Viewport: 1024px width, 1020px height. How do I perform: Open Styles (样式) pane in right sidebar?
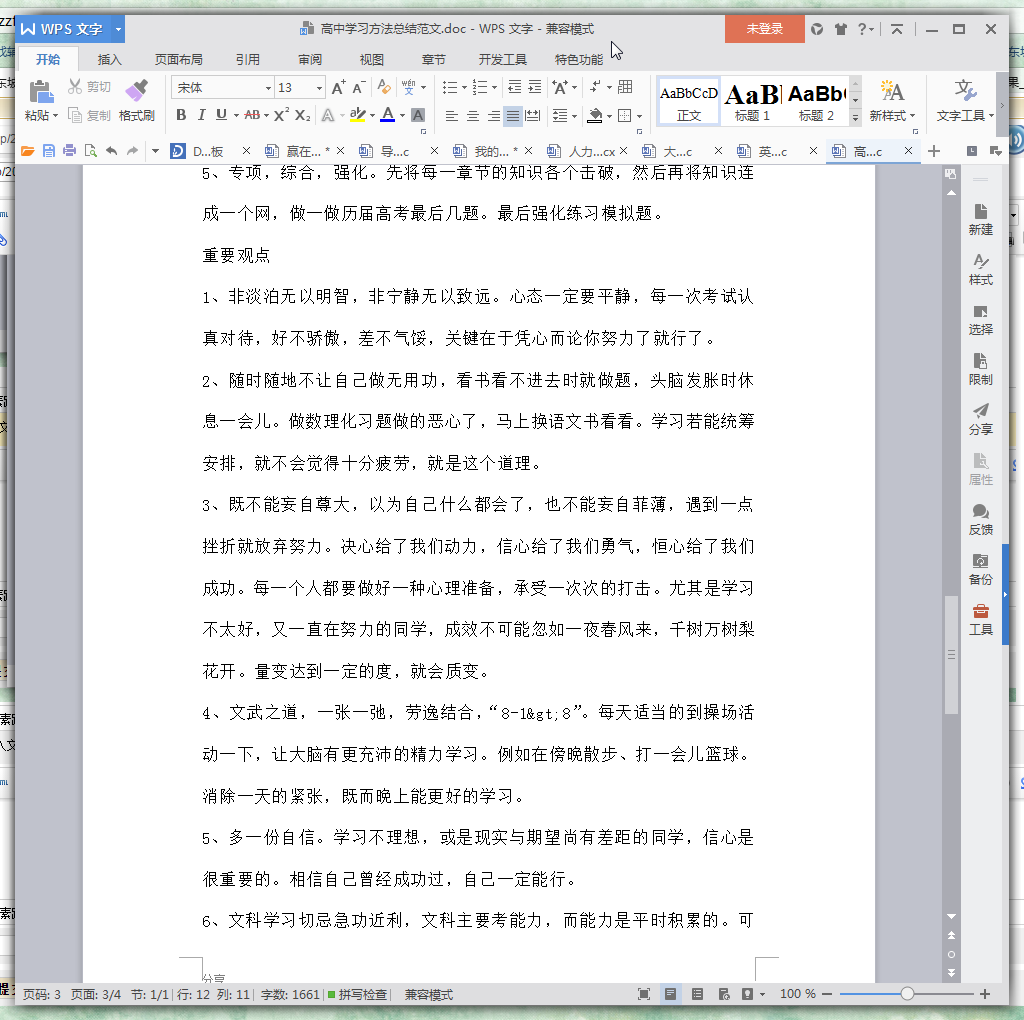click(980, 270)
